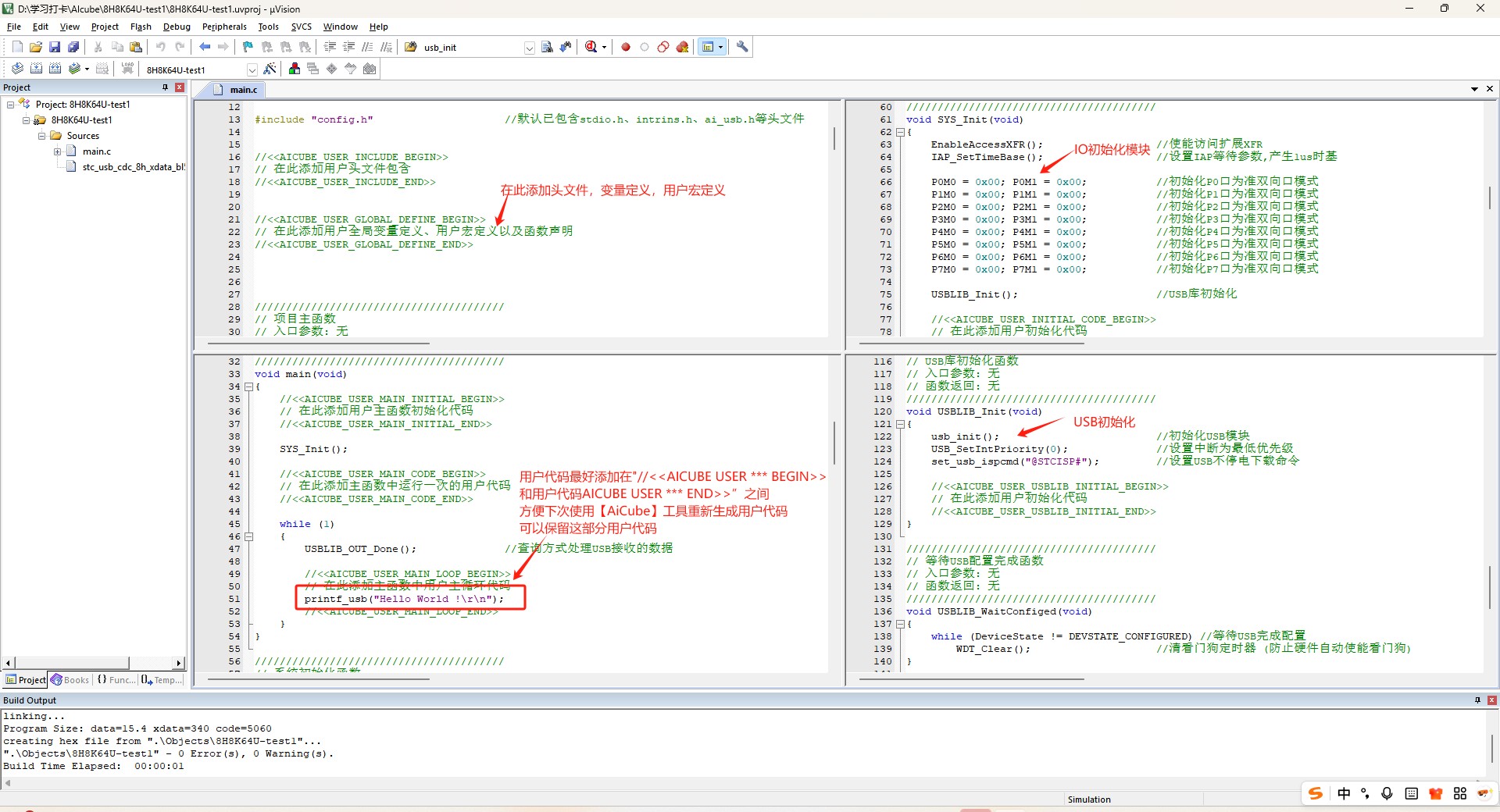The width and height of the screenshot is (1500, 812).
Task: Click the usb_init search text field
Action: (472, 48)
